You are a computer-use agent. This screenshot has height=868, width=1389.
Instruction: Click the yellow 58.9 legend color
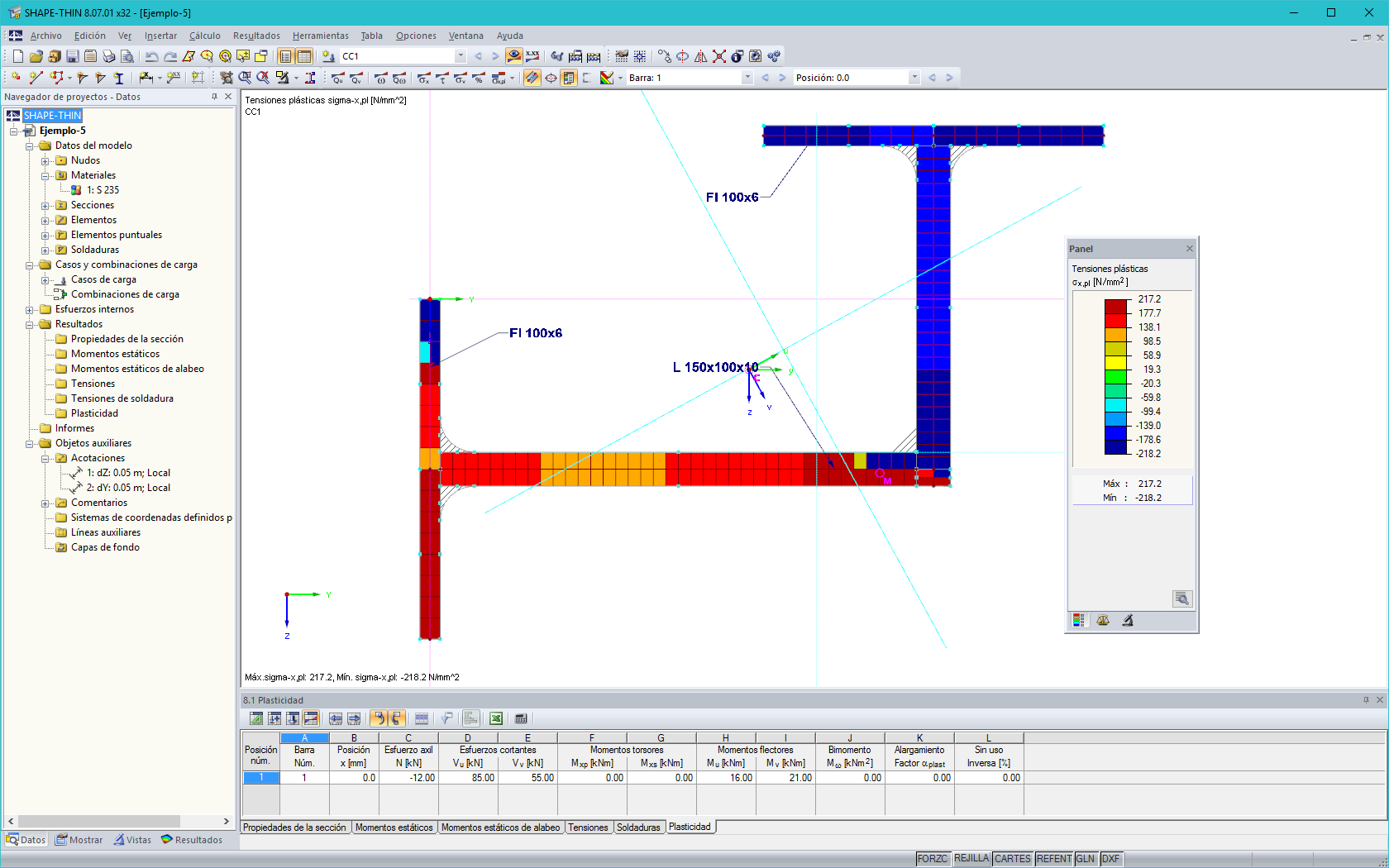[1116, 362]
